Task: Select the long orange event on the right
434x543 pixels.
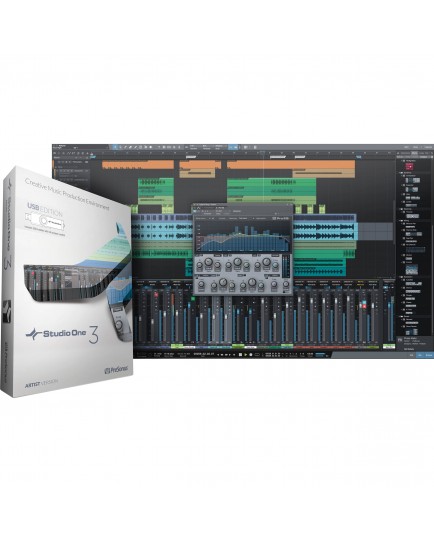Action: pos(291,165)
